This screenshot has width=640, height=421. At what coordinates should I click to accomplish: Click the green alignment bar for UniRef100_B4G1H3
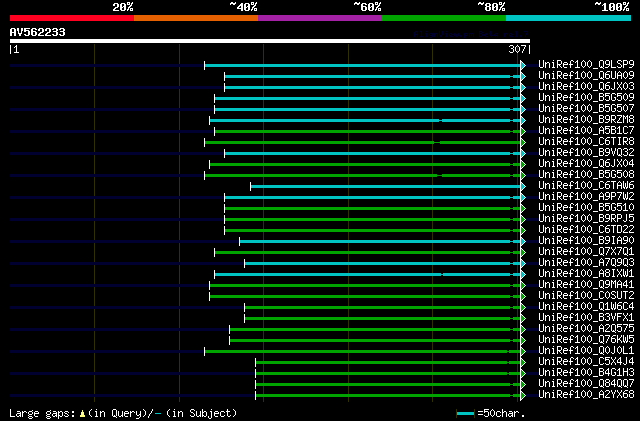[388, 374]
